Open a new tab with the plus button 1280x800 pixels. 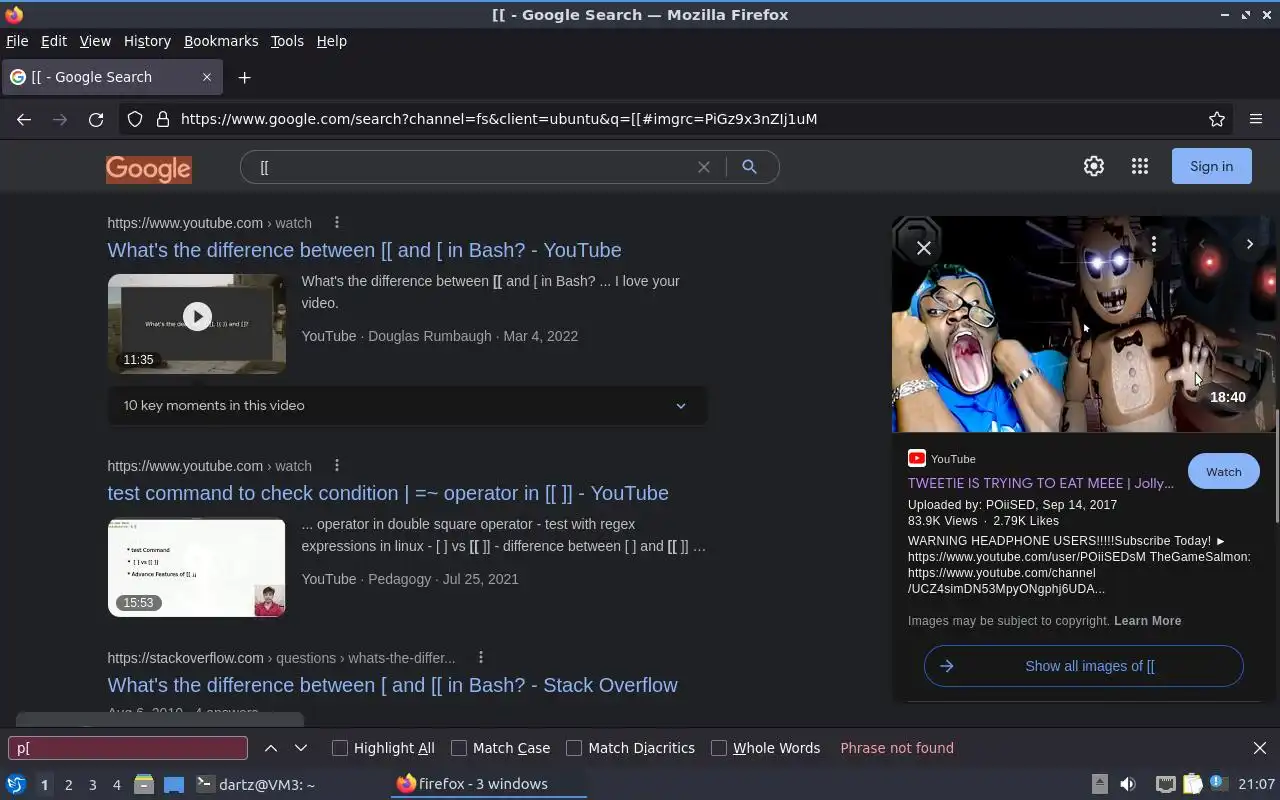[244, 77]
